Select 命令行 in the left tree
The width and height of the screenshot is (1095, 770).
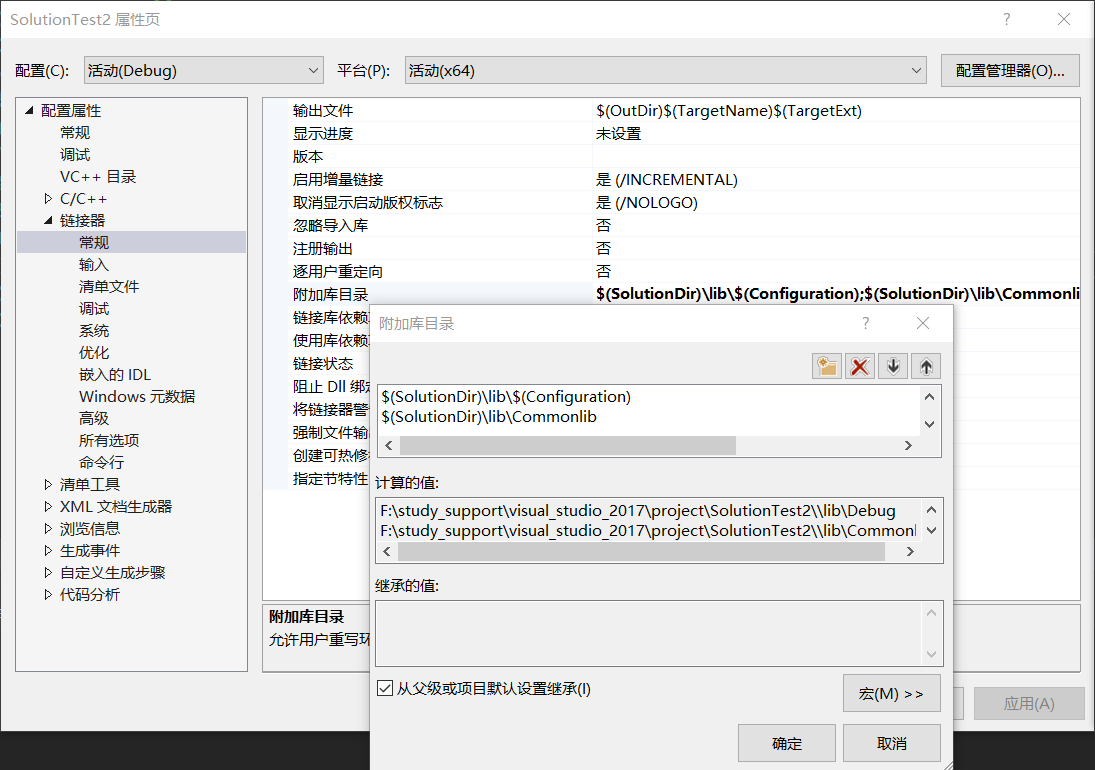(100, 462)
